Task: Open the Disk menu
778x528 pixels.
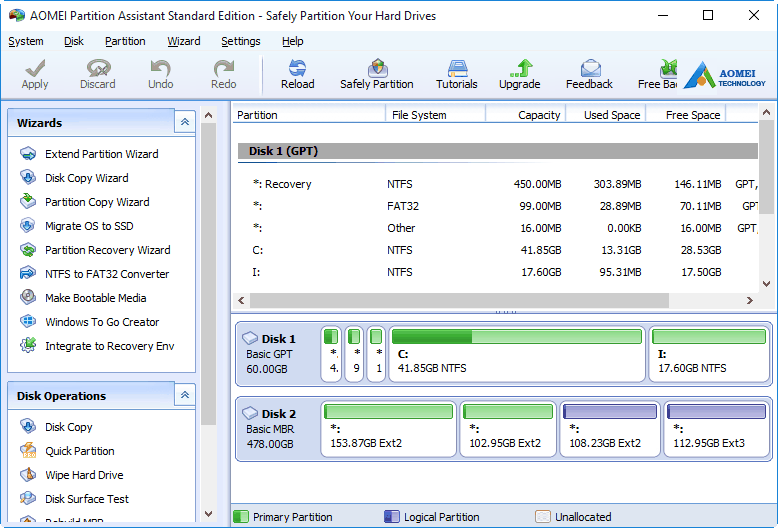Action: (74, 41)
